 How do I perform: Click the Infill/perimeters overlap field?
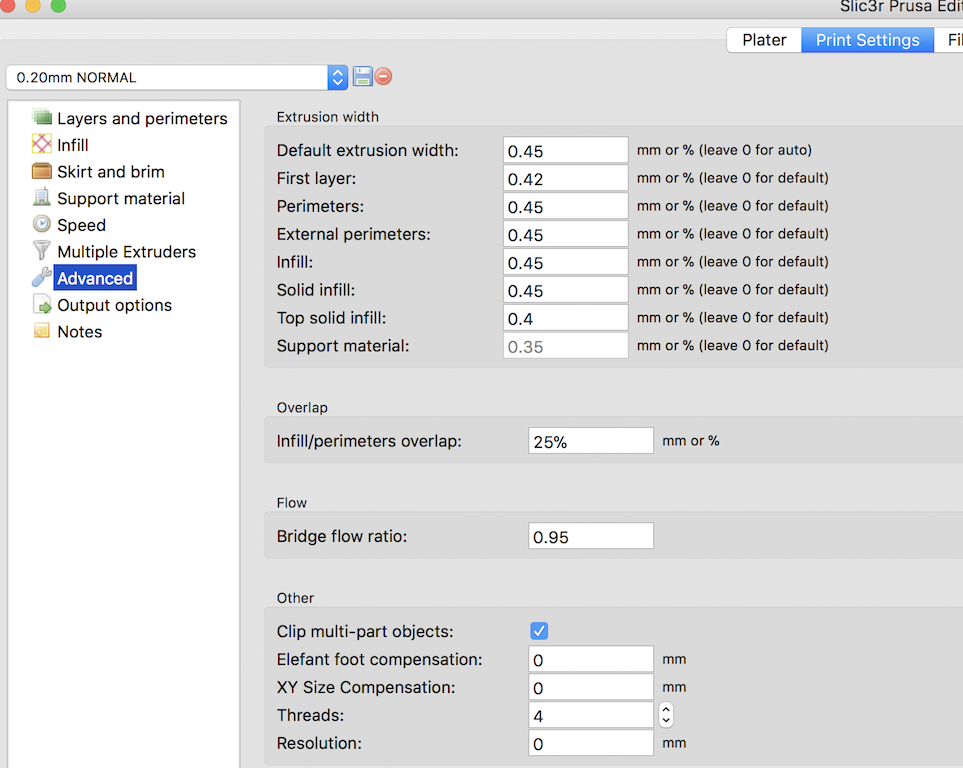590,441
